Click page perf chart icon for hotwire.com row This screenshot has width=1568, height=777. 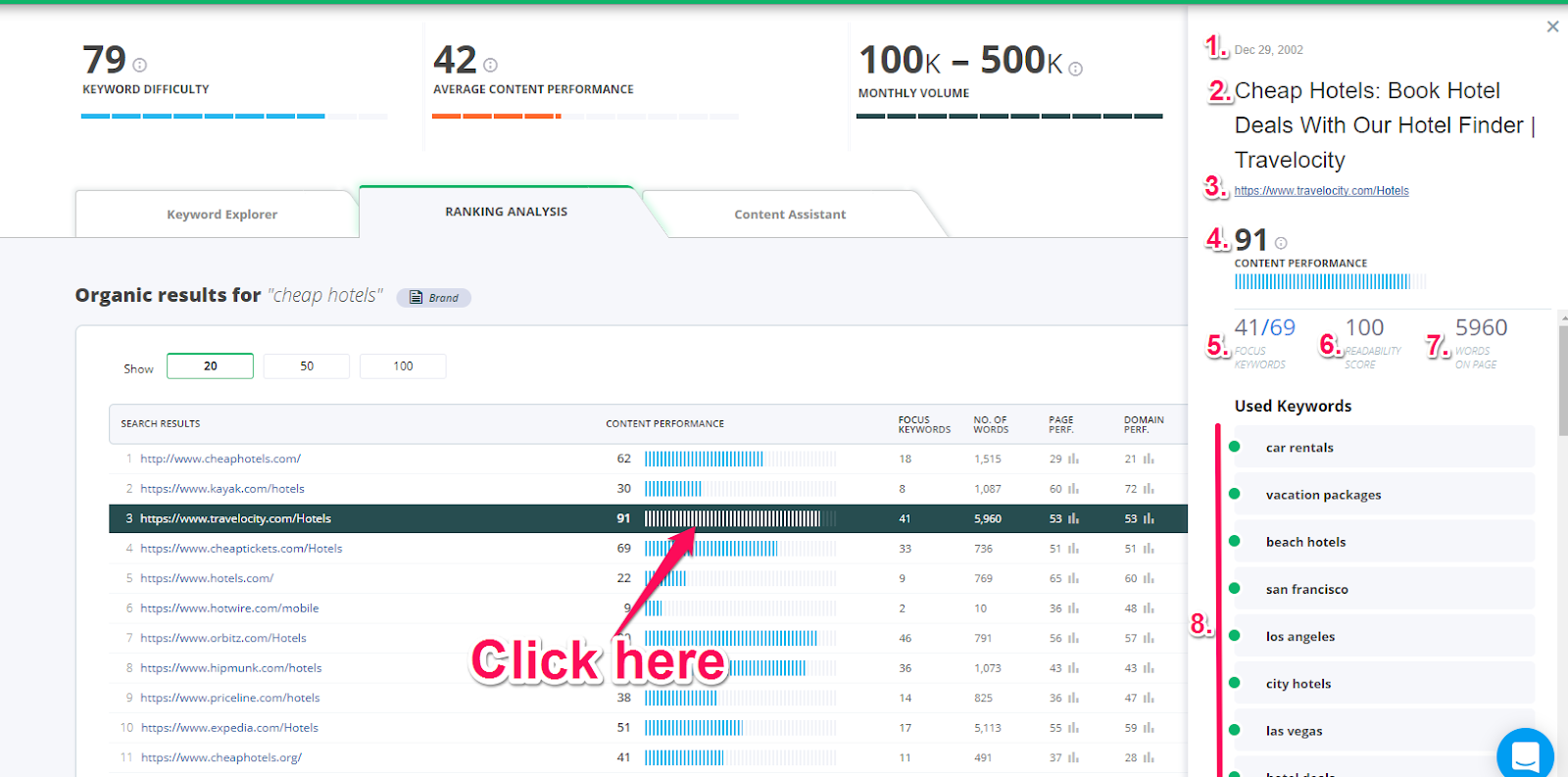1073,608
